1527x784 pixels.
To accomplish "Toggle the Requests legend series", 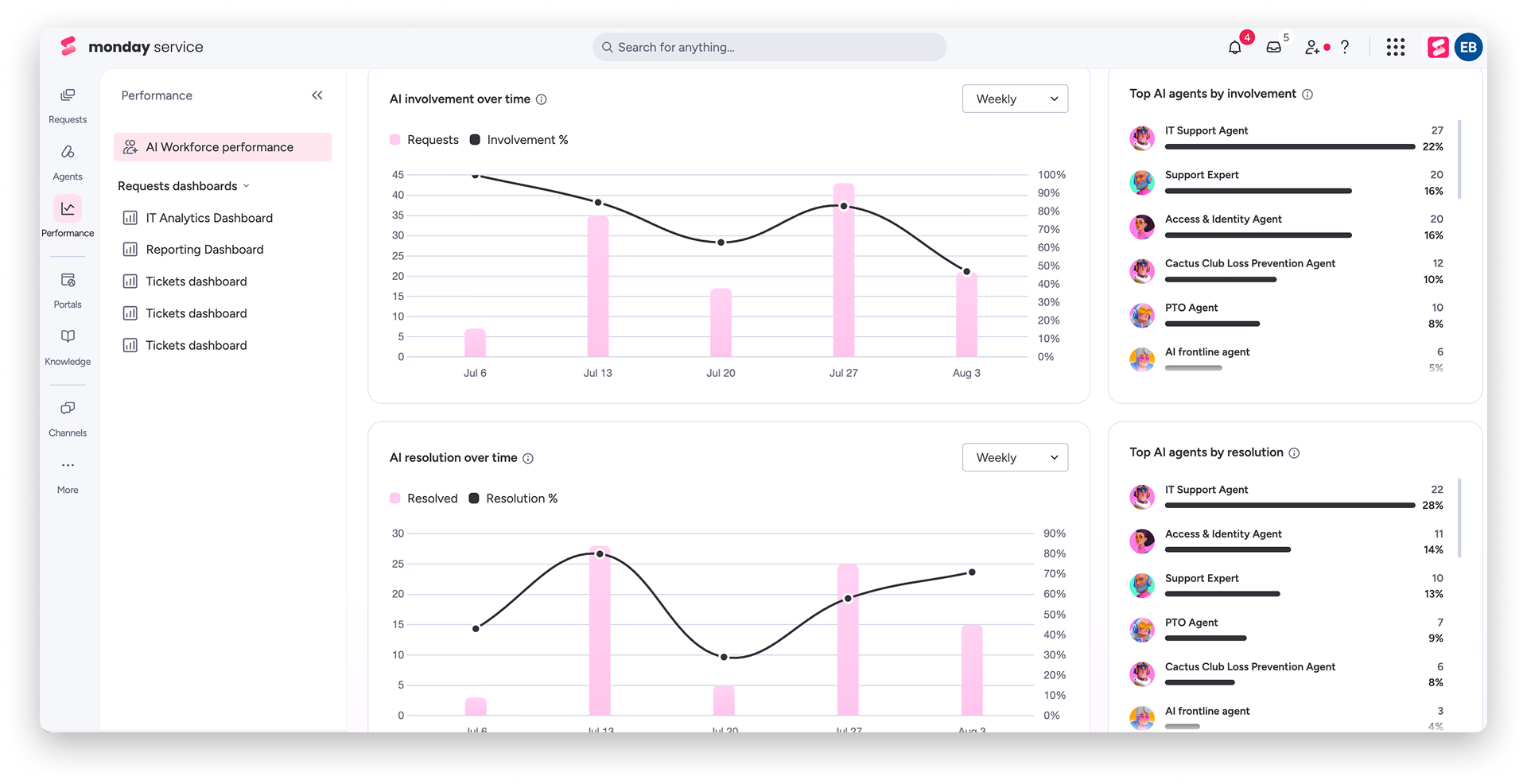I will [425, 140].
